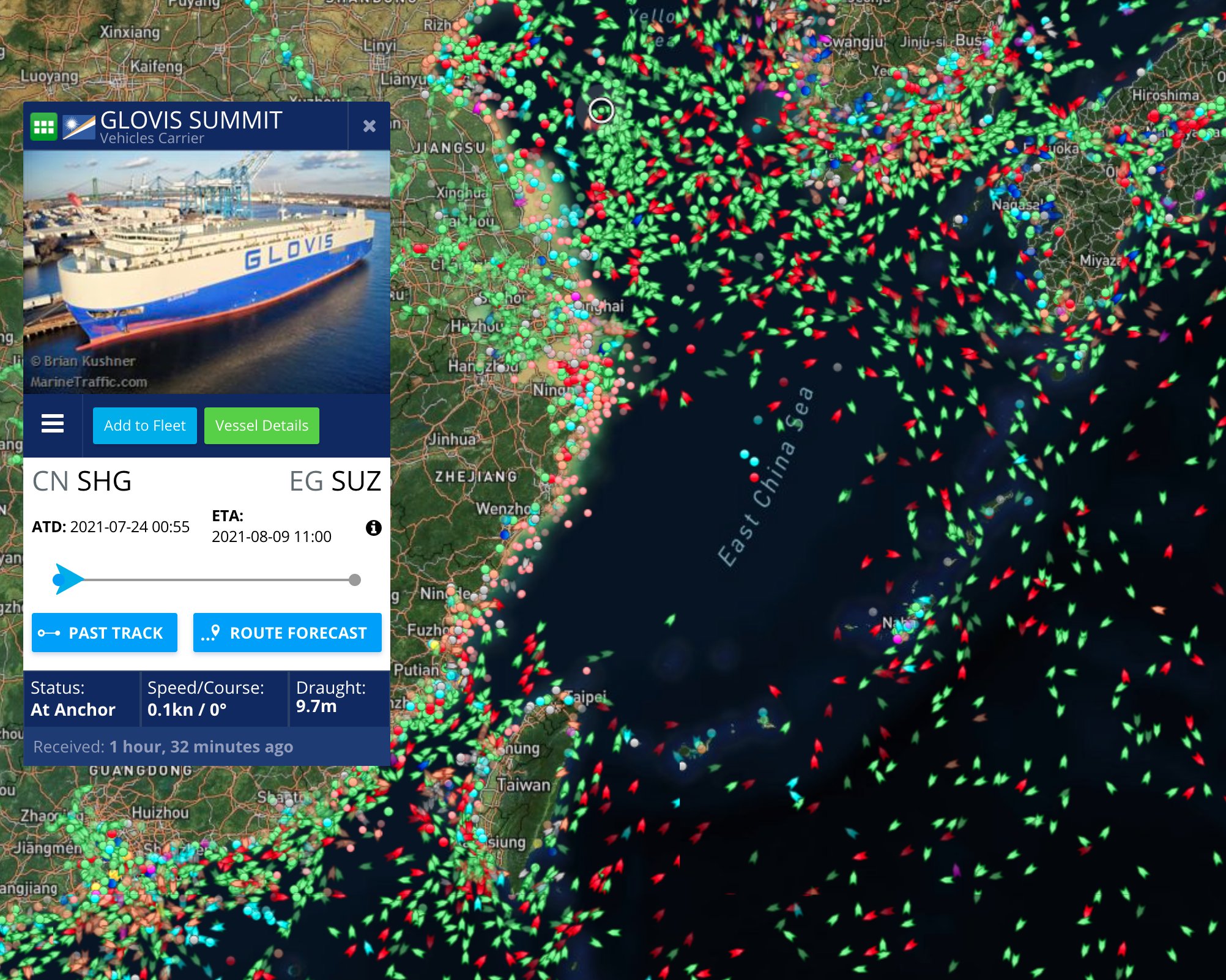
Task: Click the Luoyang city label
Action: (x=50, y=76)
